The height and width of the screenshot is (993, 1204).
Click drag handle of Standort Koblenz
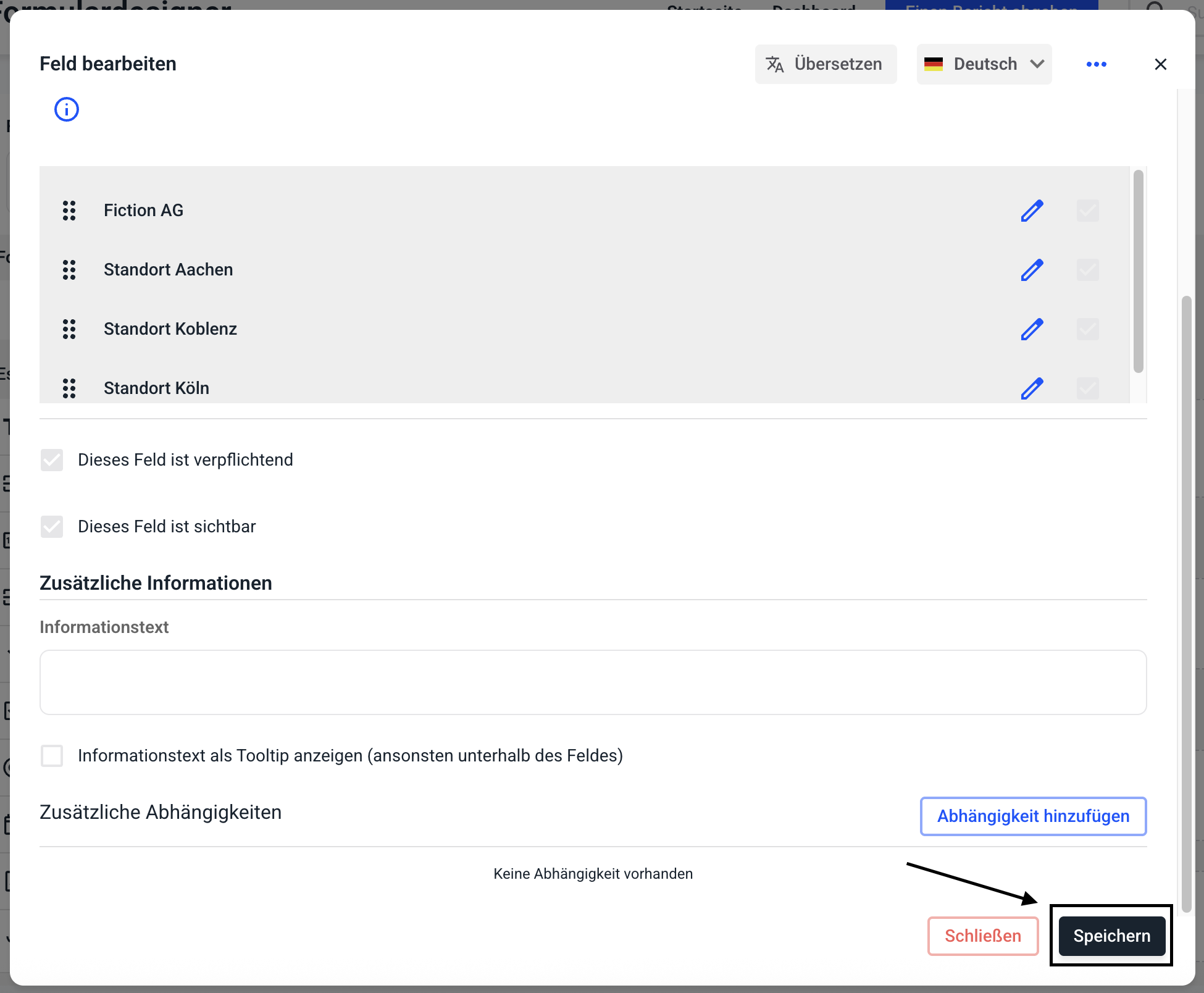click(x=69, y=329)
